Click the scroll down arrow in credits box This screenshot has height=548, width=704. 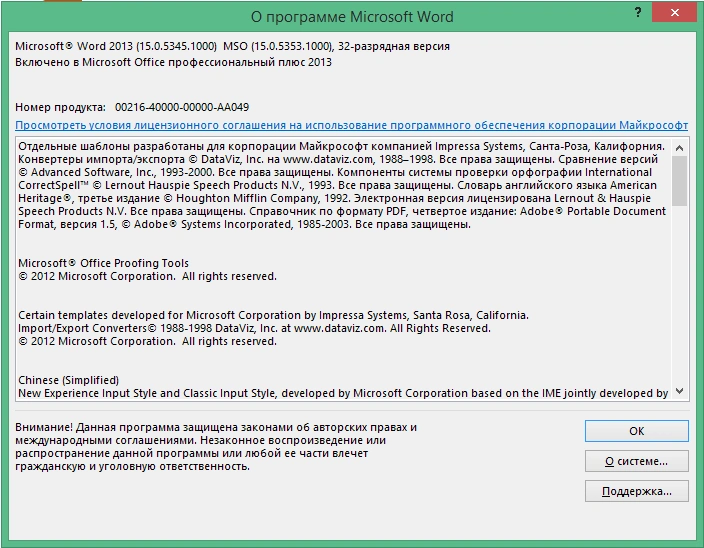(x=680, y=391)
